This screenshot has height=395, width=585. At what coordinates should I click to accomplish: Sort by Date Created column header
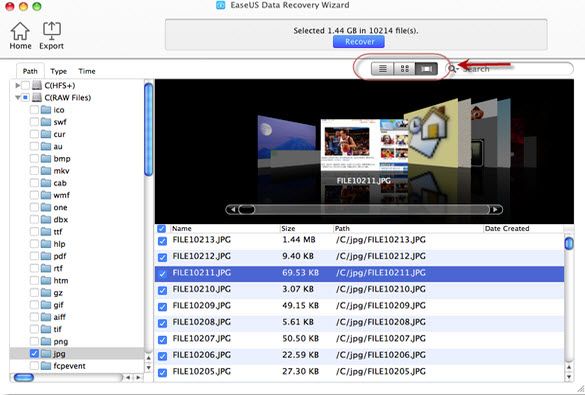coord(523,228)
